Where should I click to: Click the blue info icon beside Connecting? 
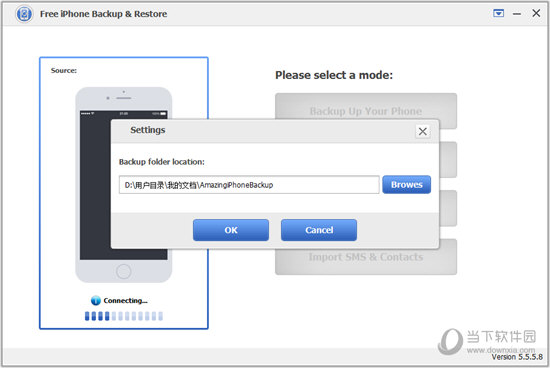click(96, 301)
